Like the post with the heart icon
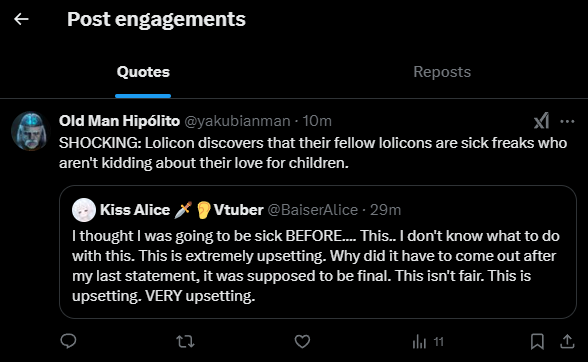The image size is (588, 362). coord(302,341)
